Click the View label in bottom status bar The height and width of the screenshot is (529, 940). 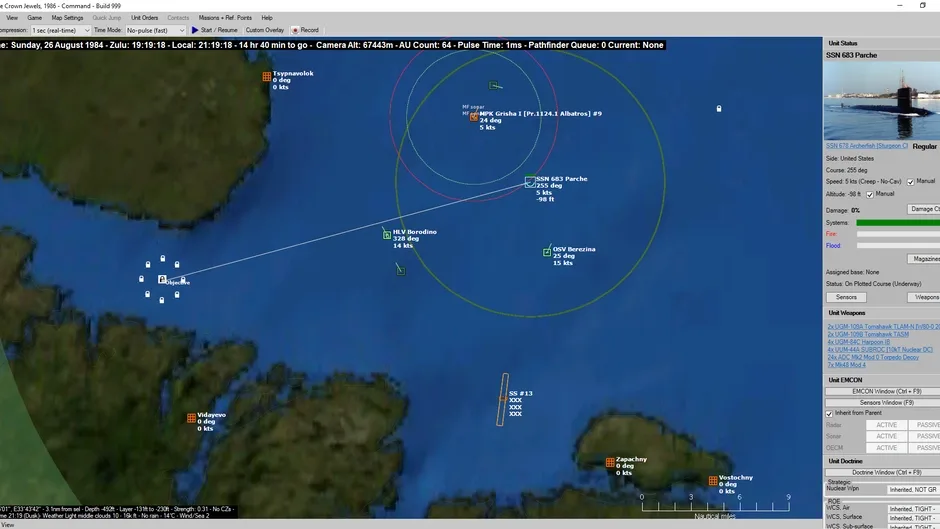pos(7,525)
